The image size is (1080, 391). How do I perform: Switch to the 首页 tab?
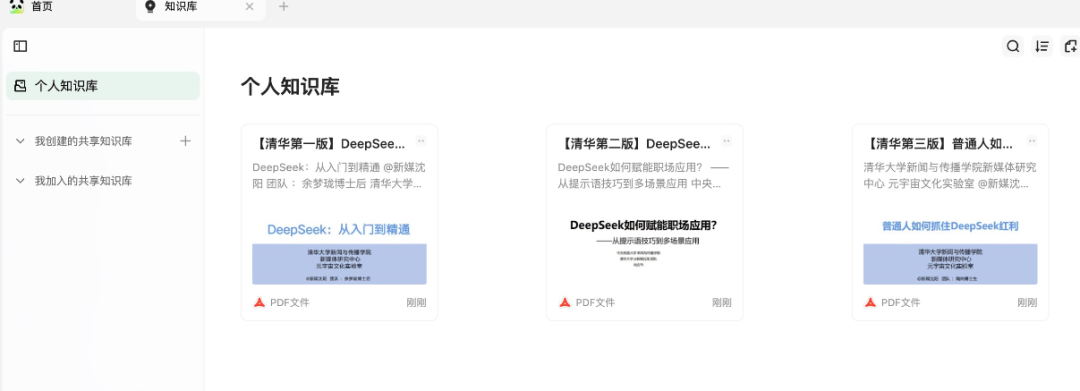coord(42,7)
